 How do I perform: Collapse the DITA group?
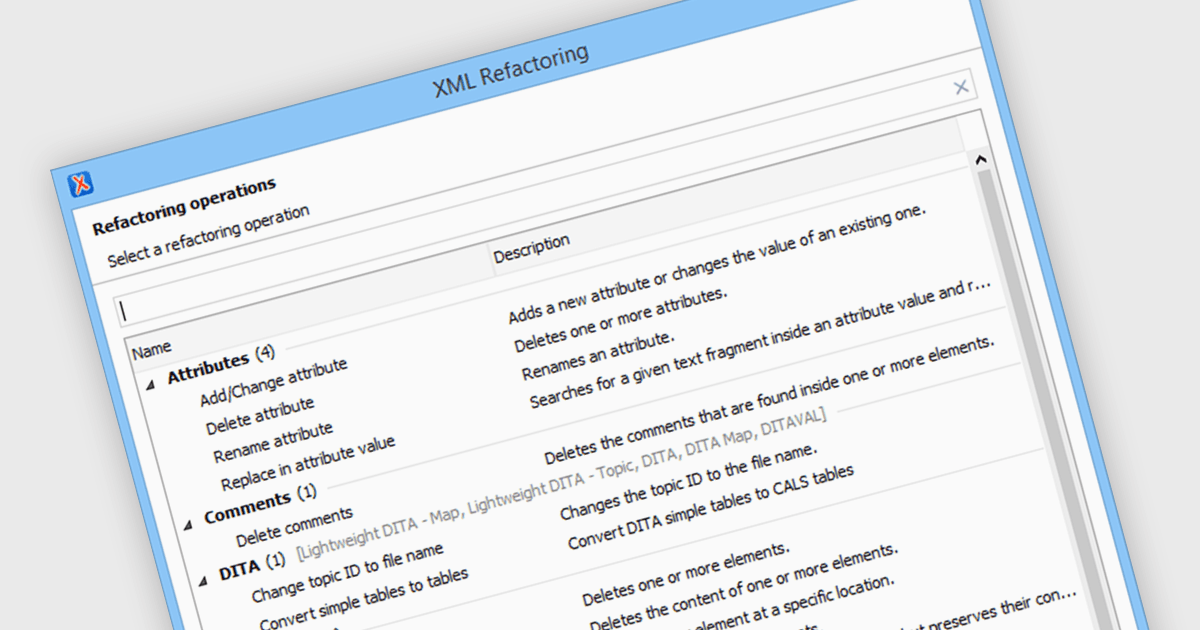[204, 581]
